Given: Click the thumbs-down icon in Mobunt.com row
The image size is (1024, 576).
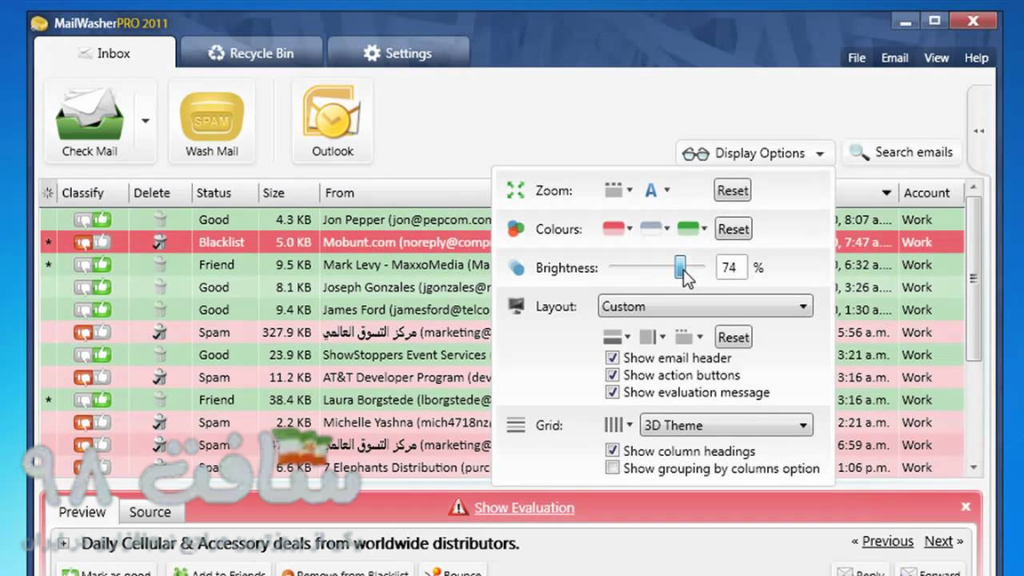Looking at the screenshot, I should 83,242.
